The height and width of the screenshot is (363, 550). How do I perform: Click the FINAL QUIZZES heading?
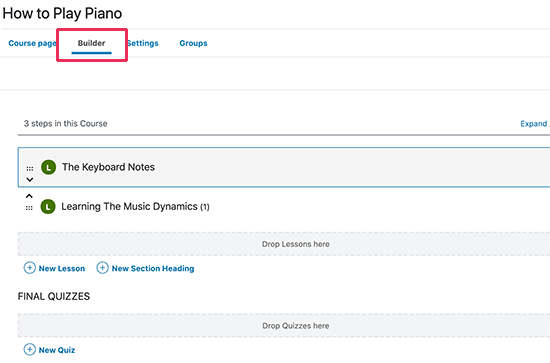point(54,296)
